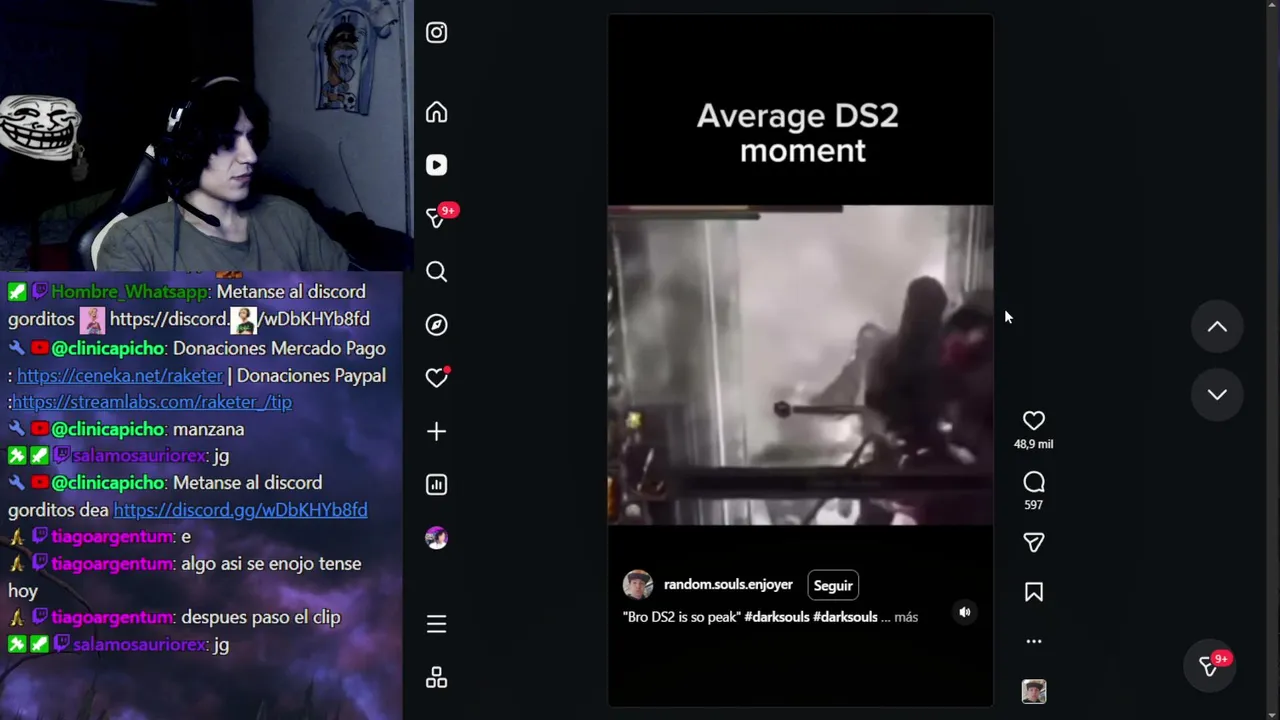Open random.souls.enjoyer profile name
The image size is (1280, 720).
(x=728, y=585)
